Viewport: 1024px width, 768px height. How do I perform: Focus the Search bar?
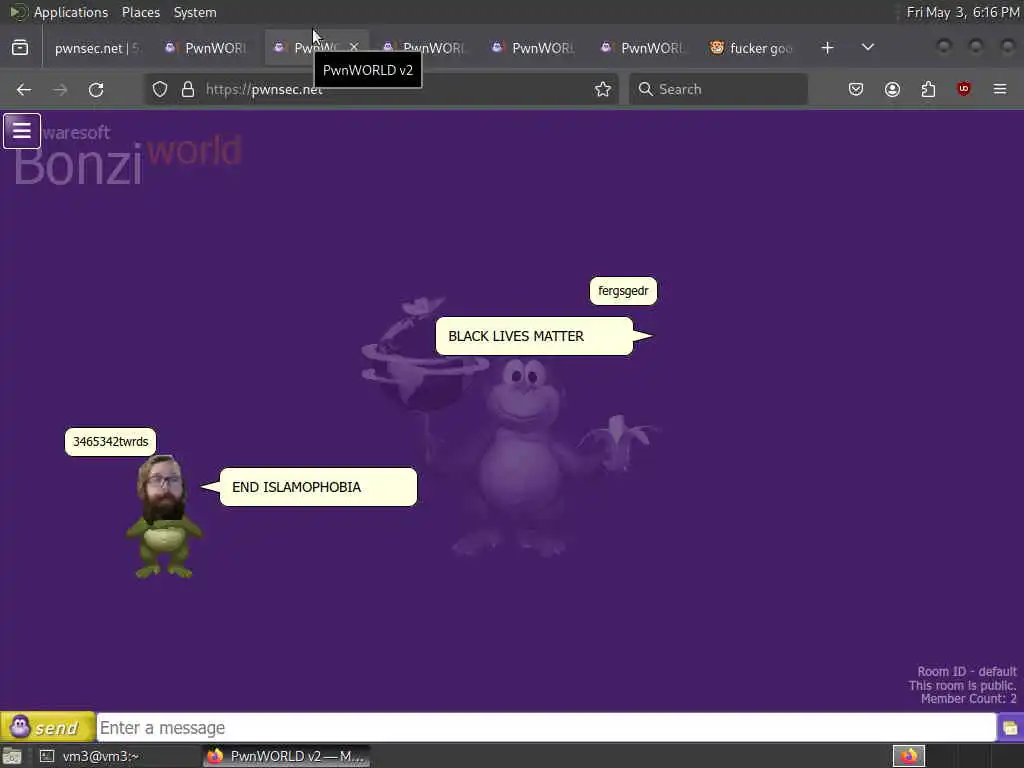point(718,89)
